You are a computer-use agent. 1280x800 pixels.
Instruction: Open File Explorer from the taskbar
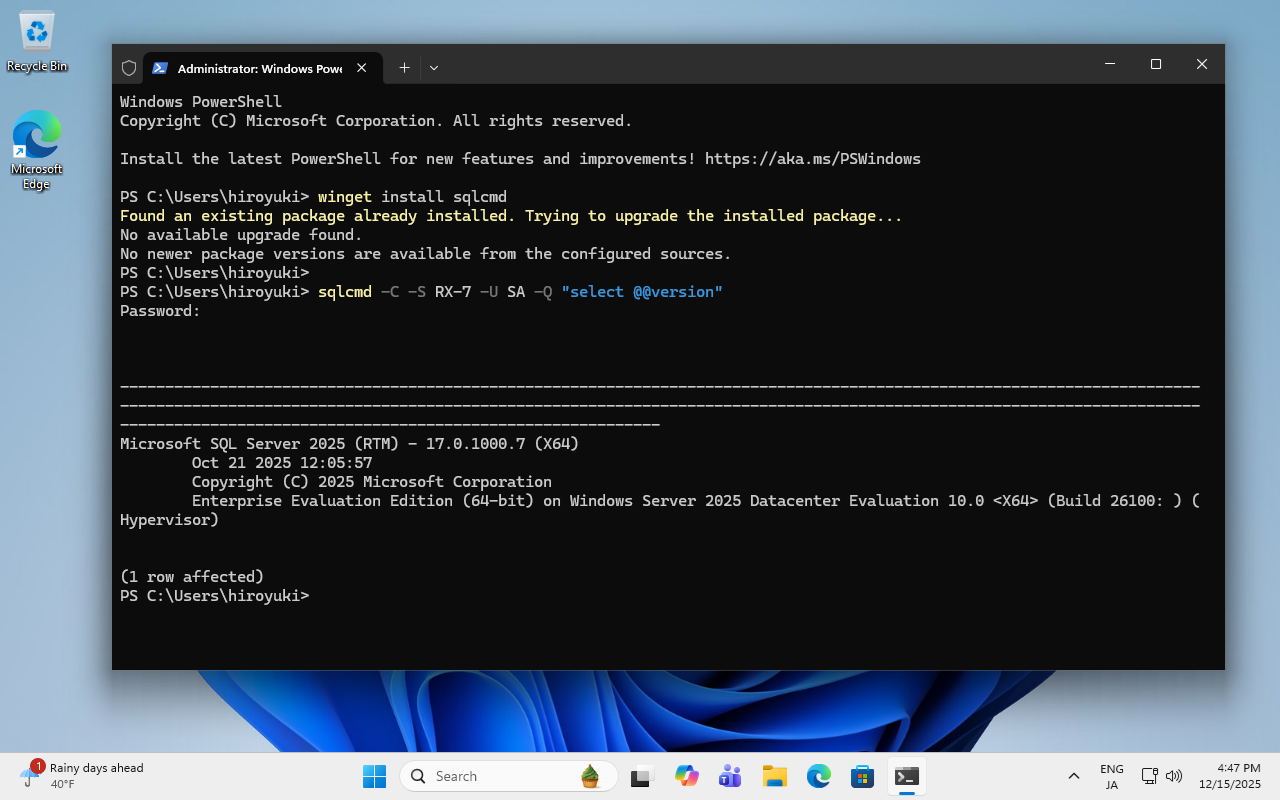point(774,776)
